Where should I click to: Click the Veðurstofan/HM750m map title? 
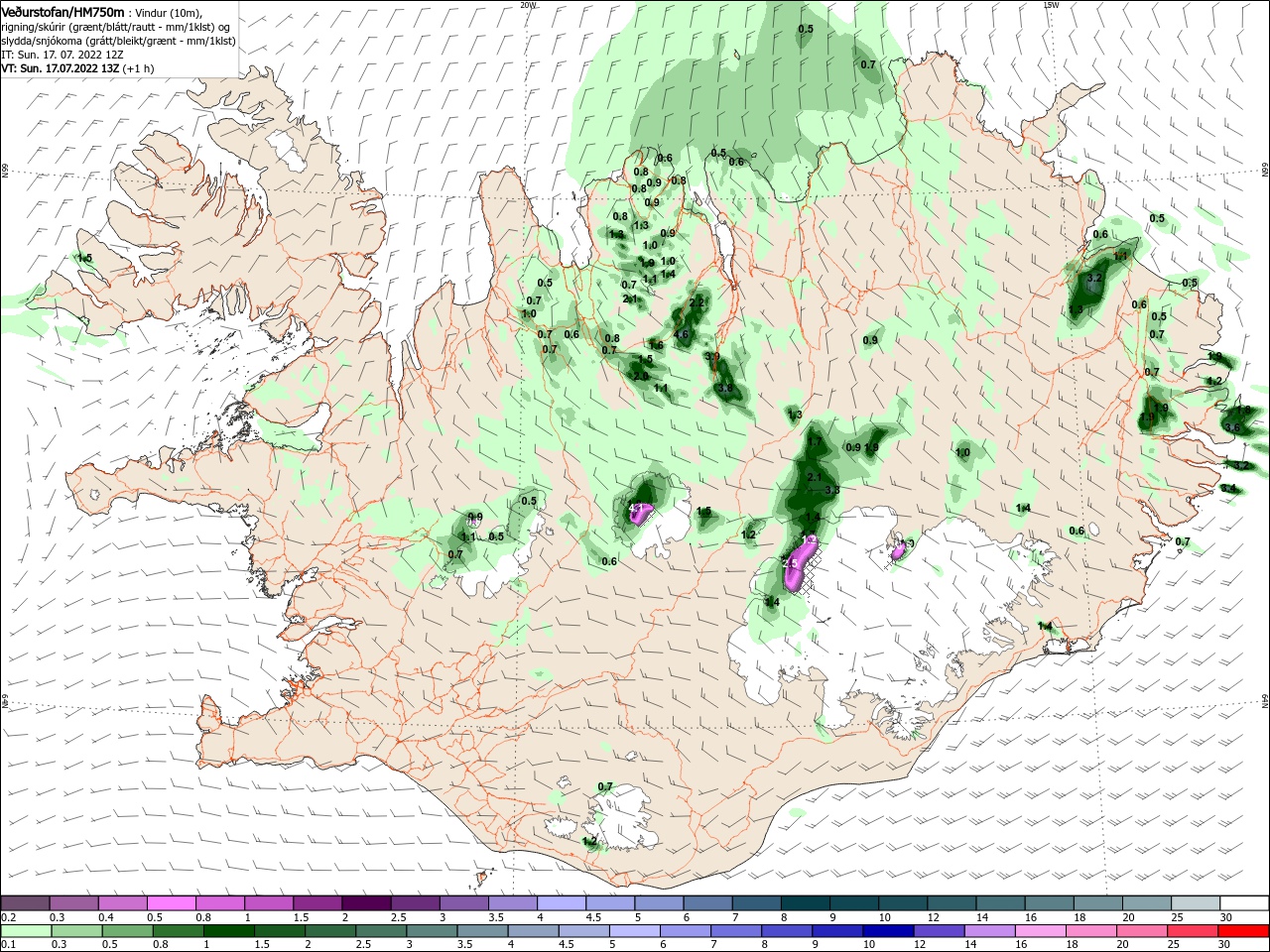[63, 11]
